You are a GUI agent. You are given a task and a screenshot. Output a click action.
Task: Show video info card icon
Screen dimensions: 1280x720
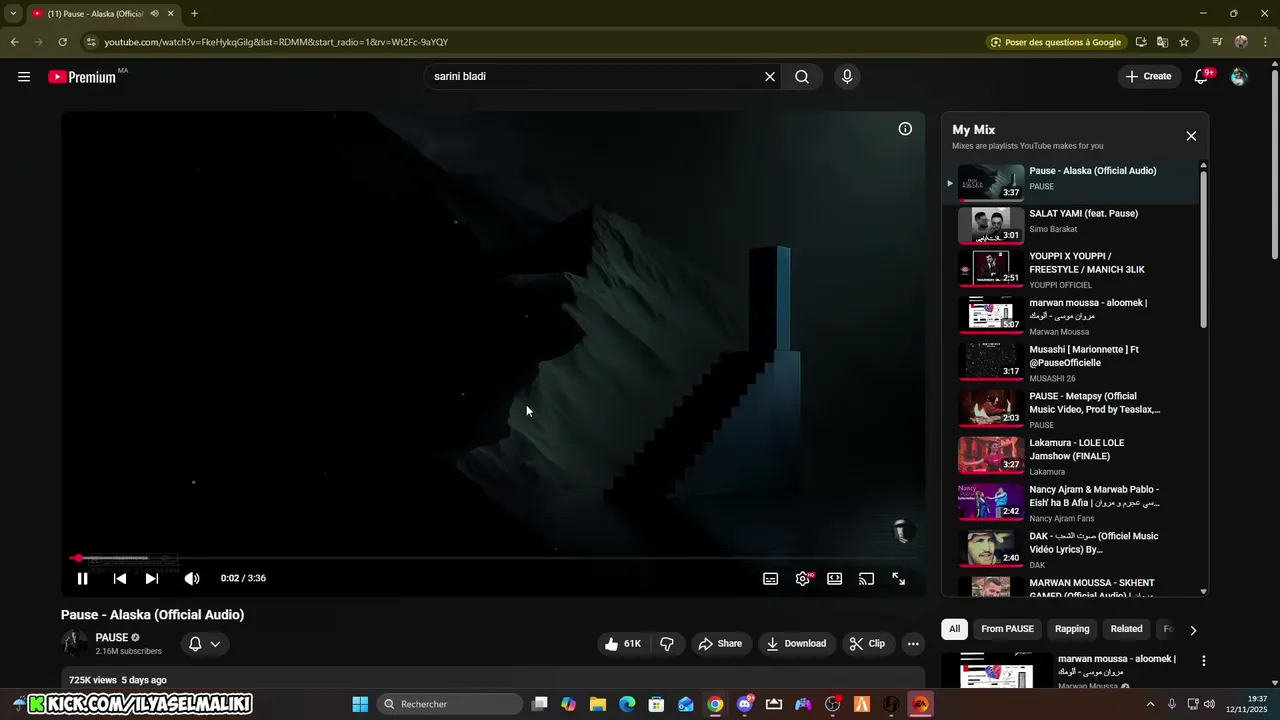(x=905, y=129)
